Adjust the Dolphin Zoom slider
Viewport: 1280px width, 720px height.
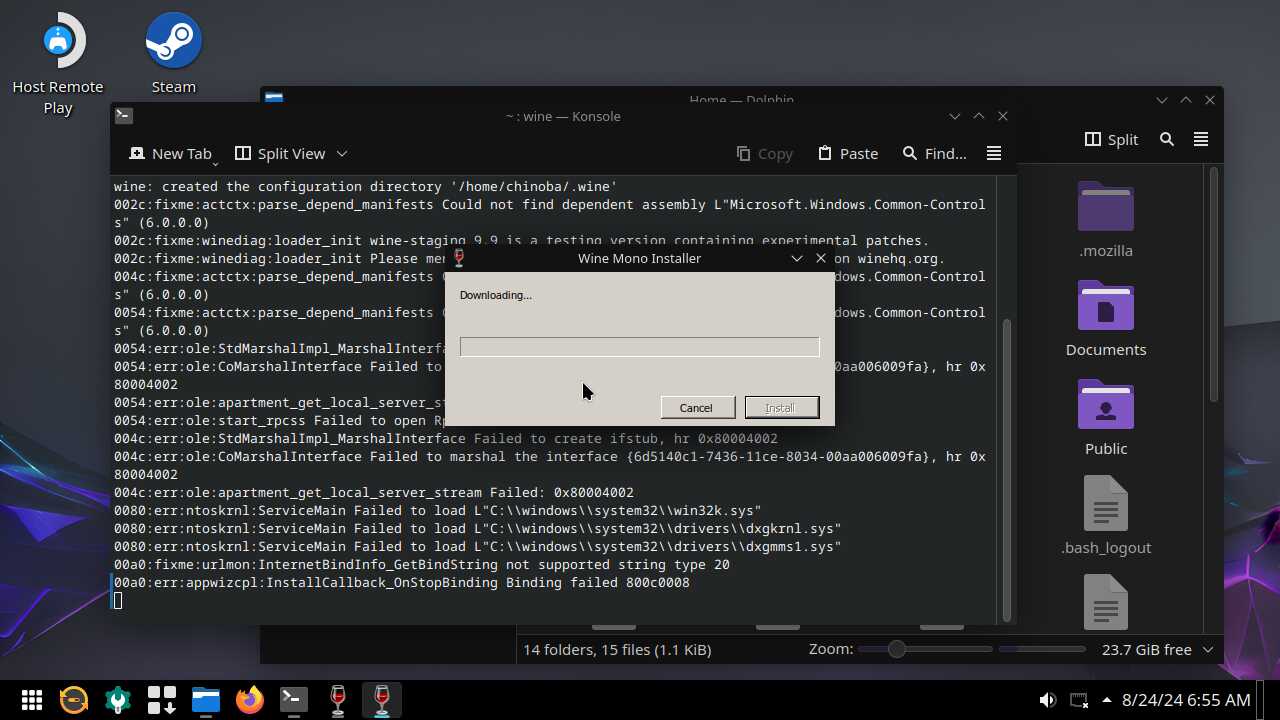tap(897, 649)
